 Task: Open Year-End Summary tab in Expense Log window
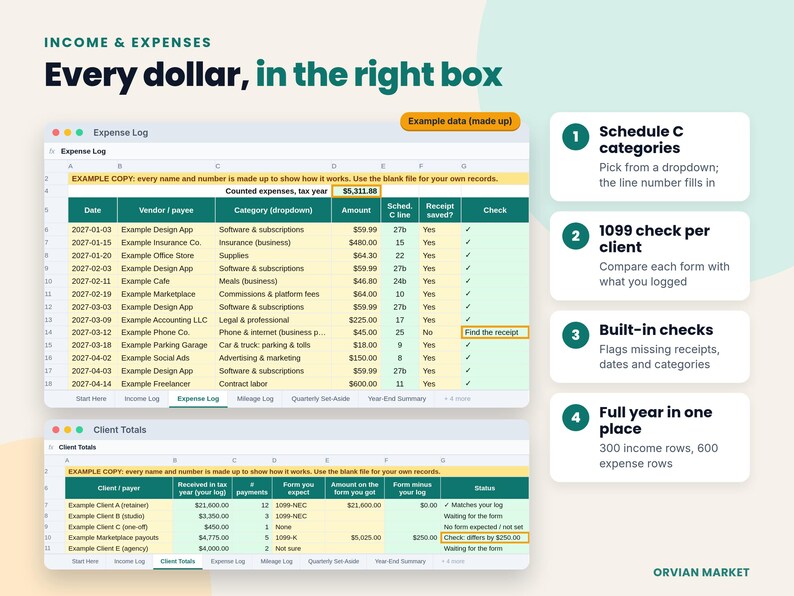tap(397, 399)
